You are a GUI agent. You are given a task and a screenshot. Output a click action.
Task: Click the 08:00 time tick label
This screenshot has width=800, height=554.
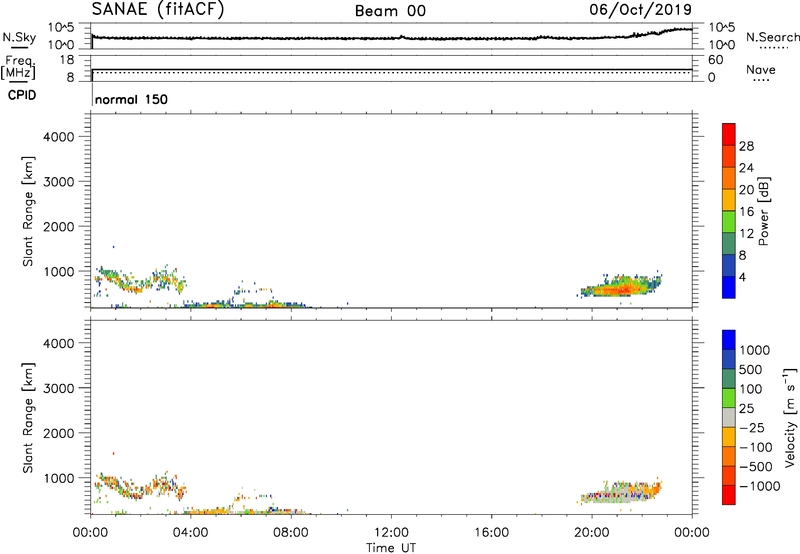click(x=291, y=533)
